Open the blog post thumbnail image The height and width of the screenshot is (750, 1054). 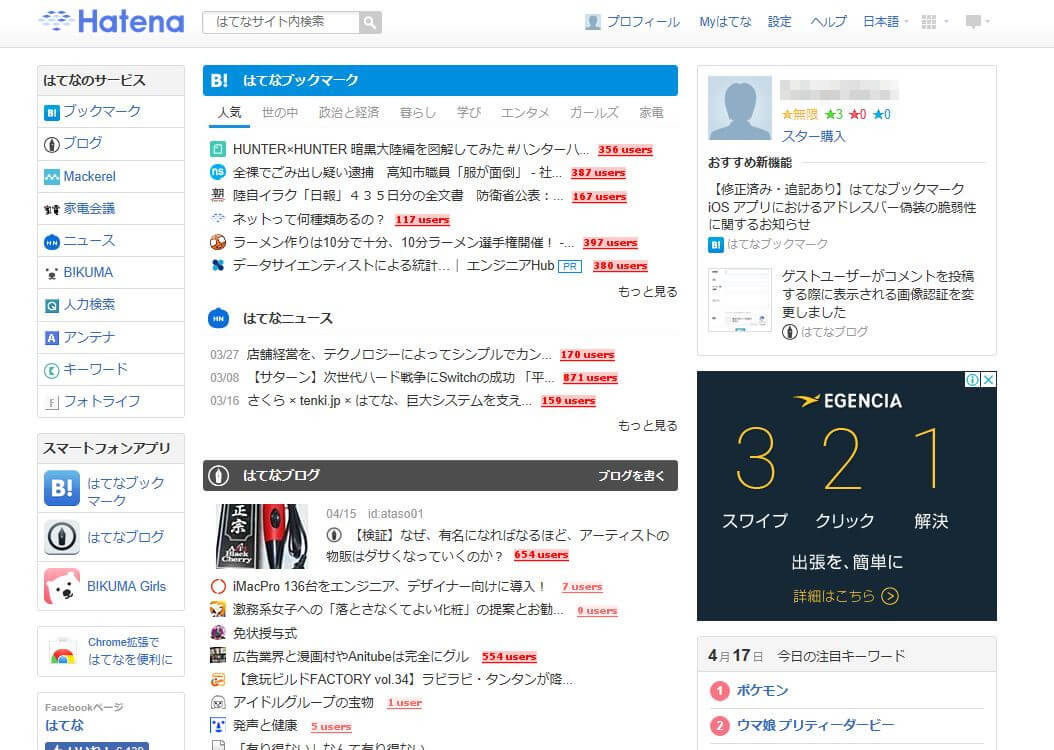tap(262, 536)
